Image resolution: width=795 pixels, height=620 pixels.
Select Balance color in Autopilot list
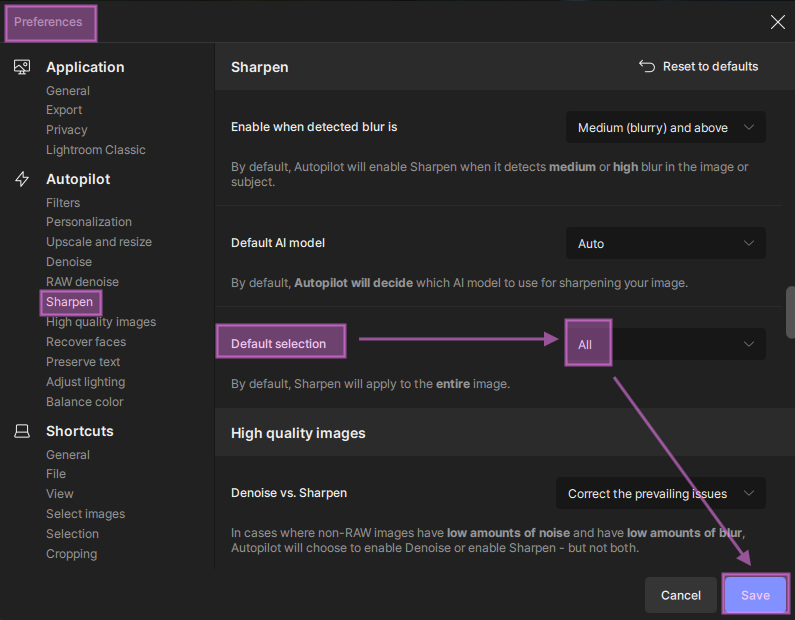pos(85,402)
